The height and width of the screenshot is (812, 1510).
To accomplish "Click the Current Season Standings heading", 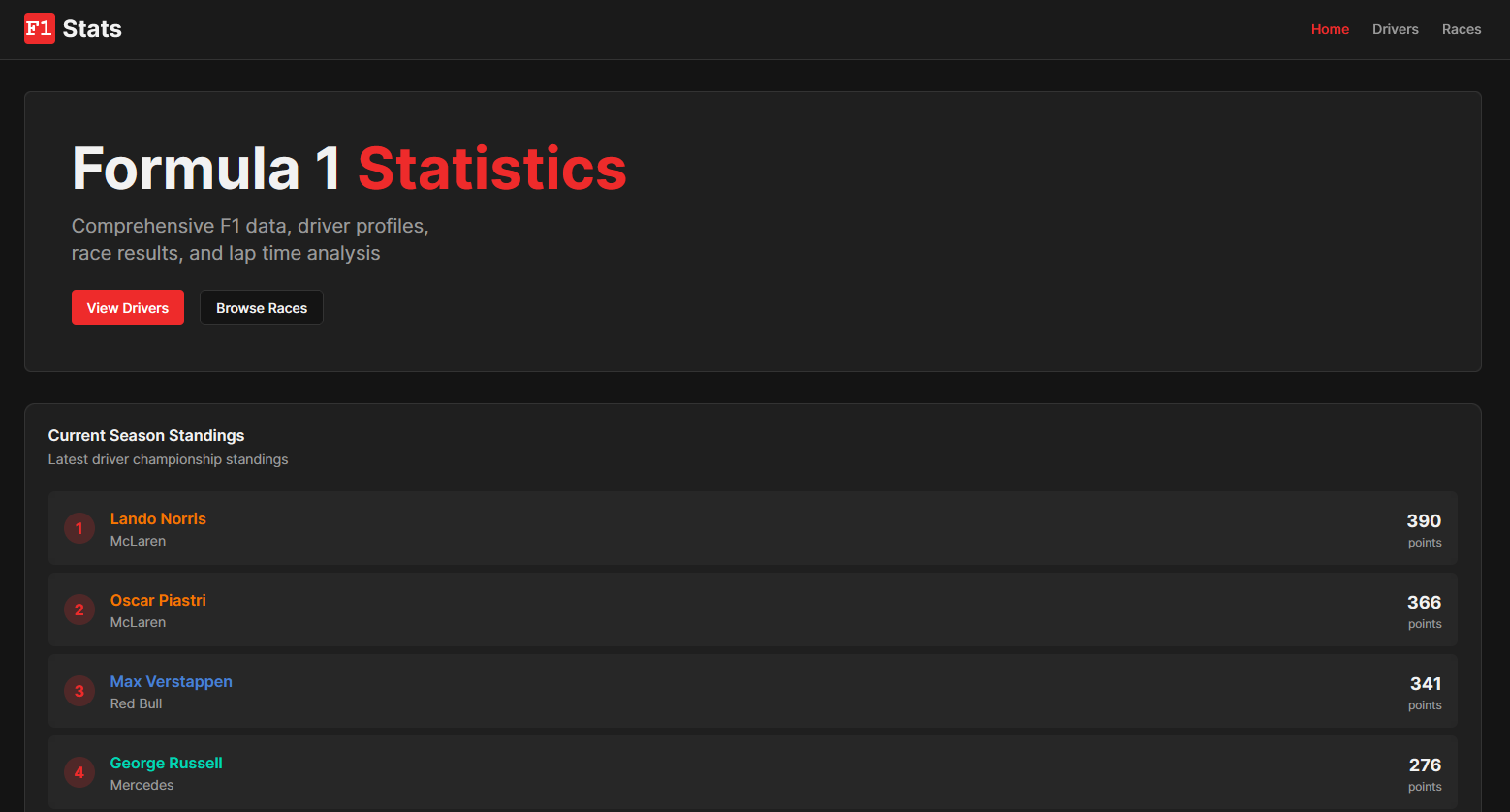I will pyautogui.click(x=146, y=435).
